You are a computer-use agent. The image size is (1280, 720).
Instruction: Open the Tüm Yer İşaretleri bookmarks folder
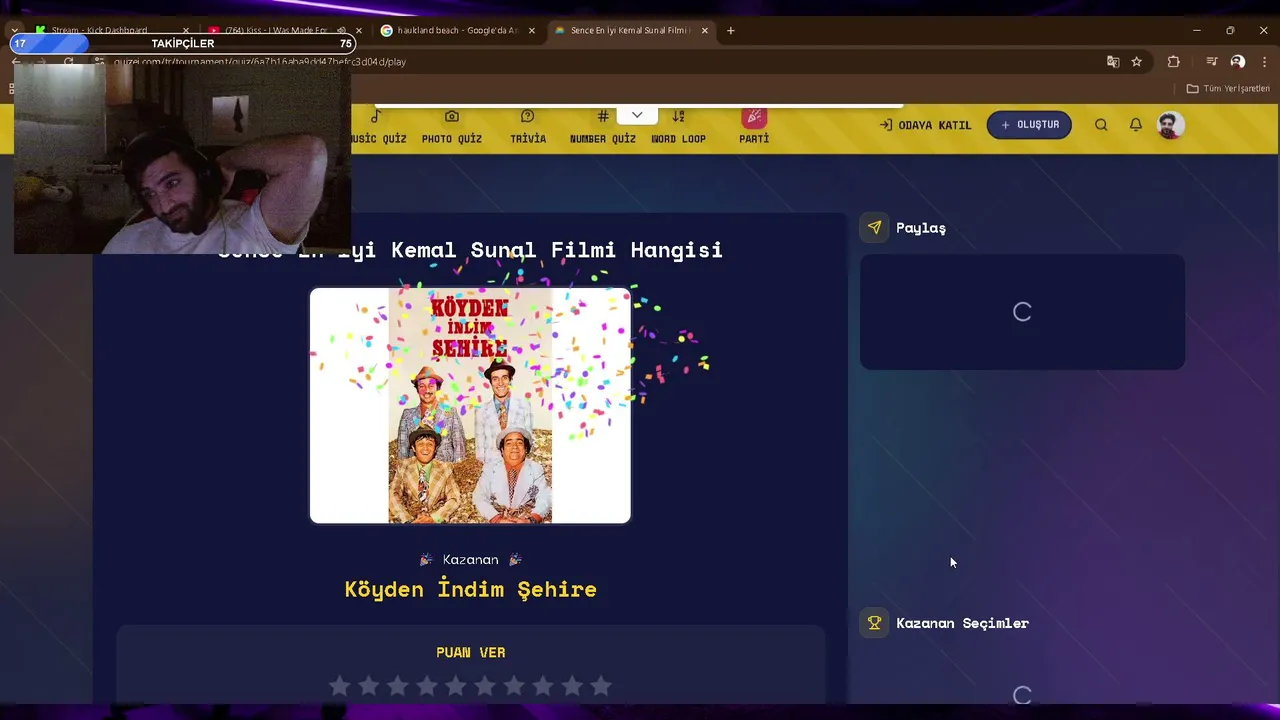coord(1228,89)
